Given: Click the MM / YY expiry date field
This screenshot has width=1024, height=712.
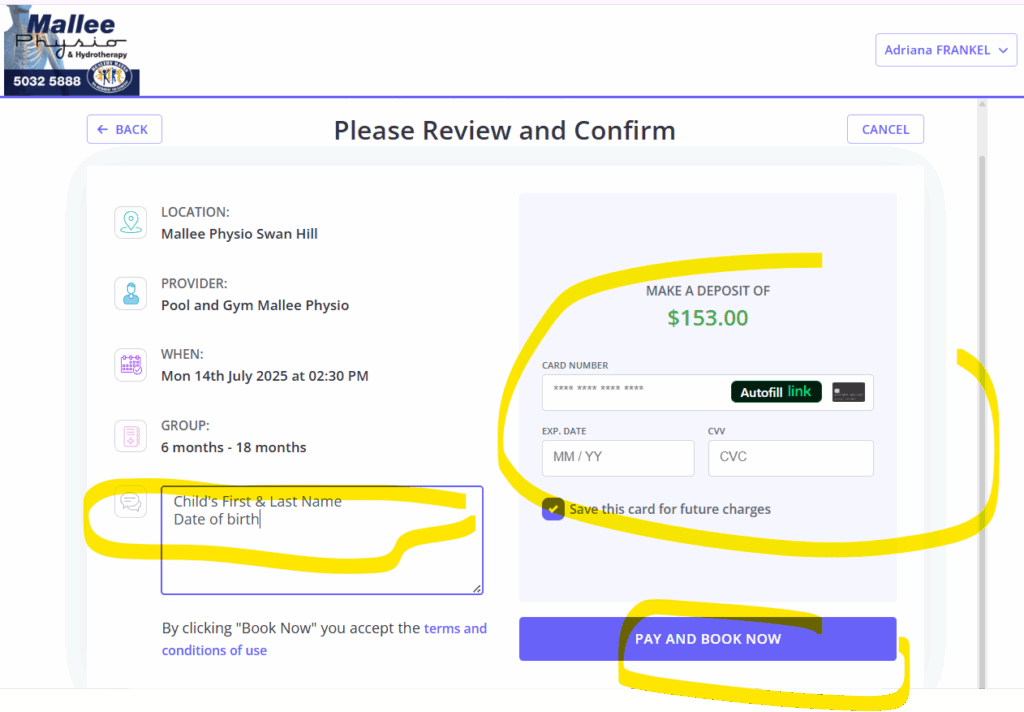Looking at the screenshot, I should pyautogui.click(x=617, y=457).
